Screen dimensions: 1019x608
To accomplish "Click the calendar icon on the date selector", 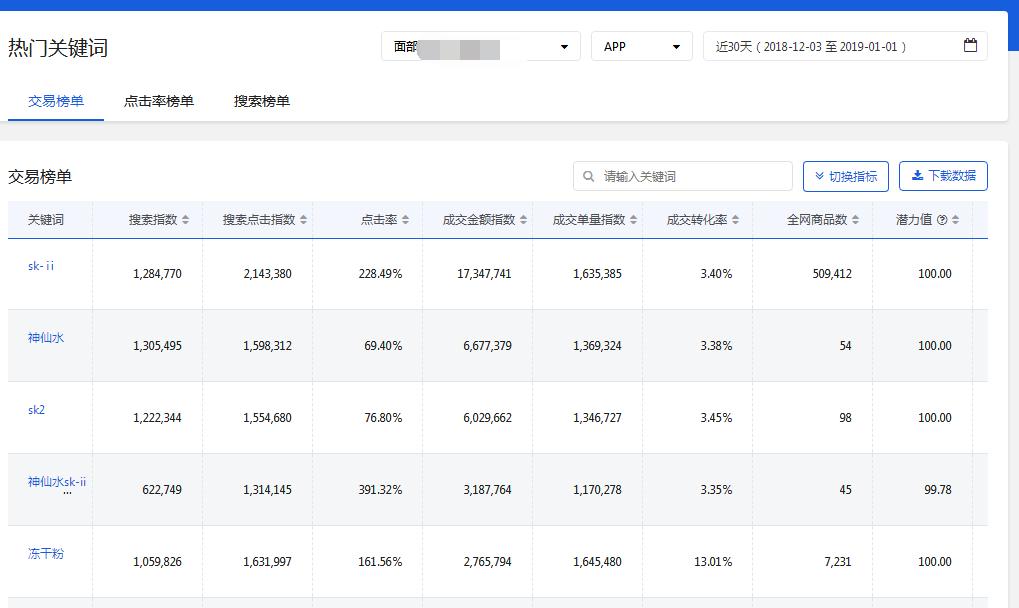I will [969, 46].
